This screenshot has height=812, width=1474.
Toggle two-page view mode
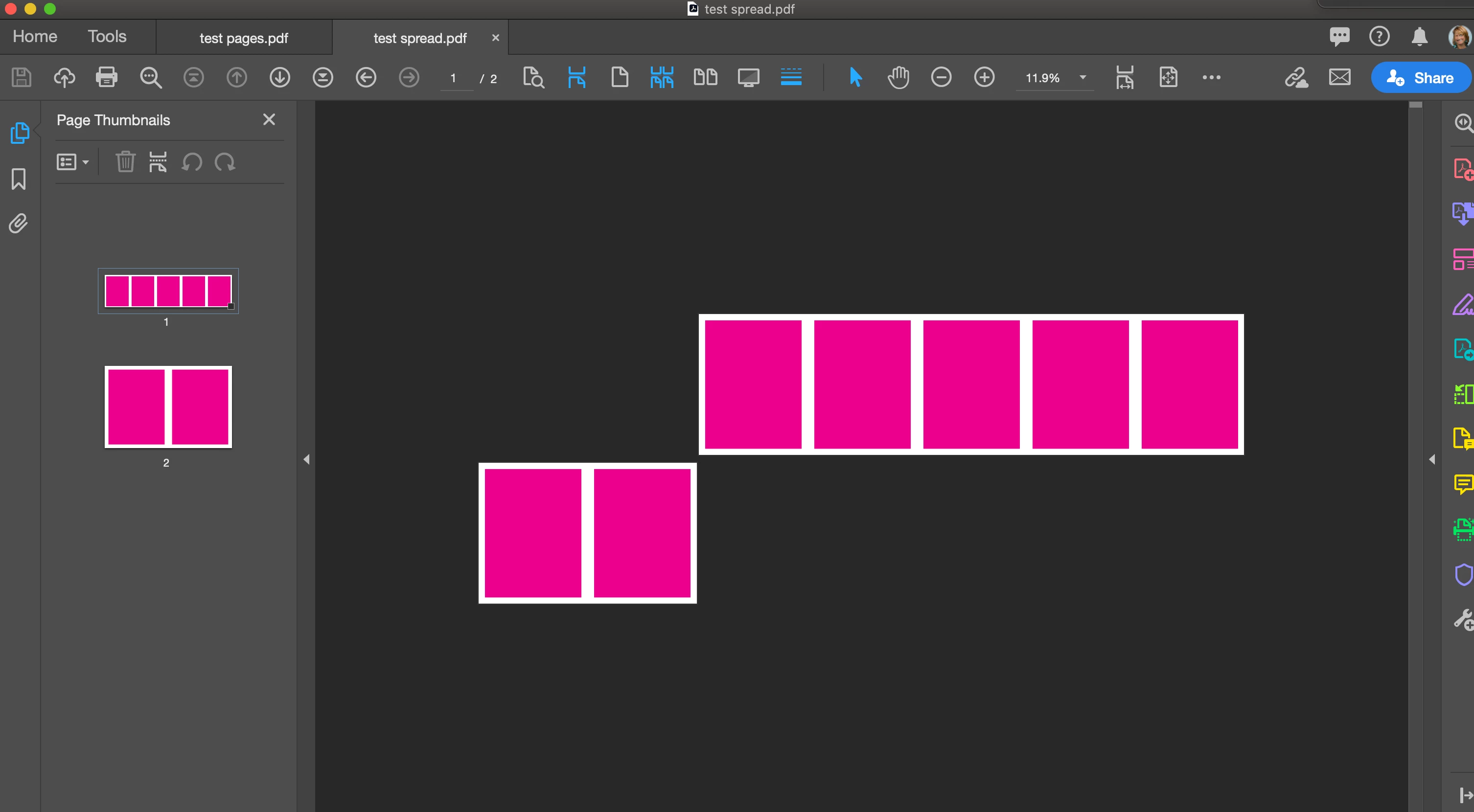705,77
